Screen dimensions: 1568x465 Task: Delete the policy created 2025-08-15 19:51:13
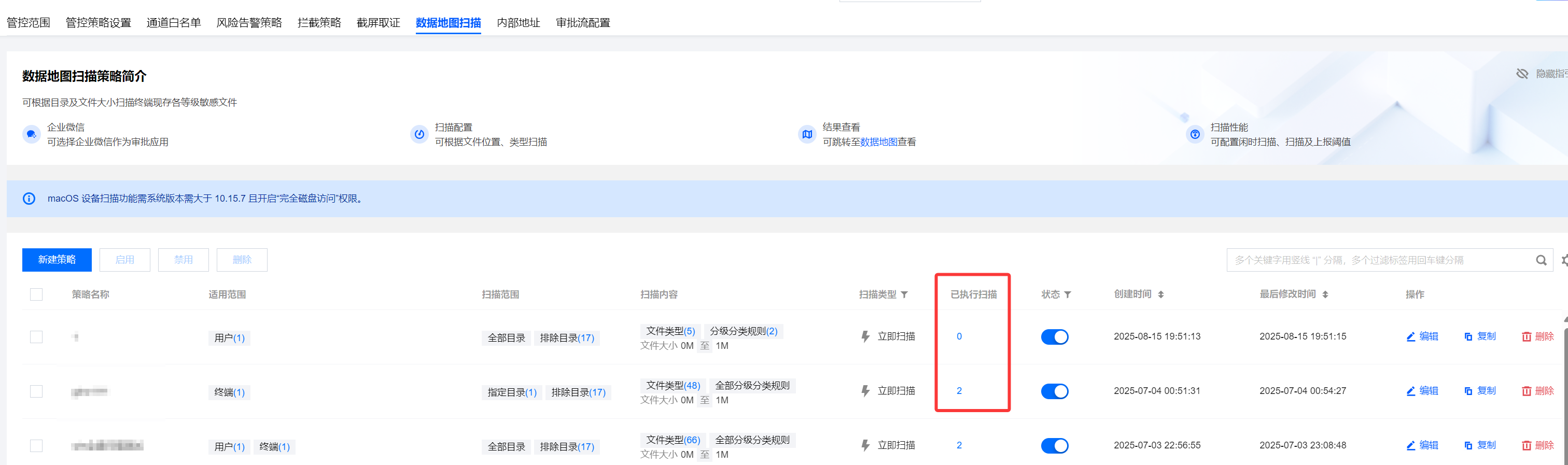(1537, 336)
